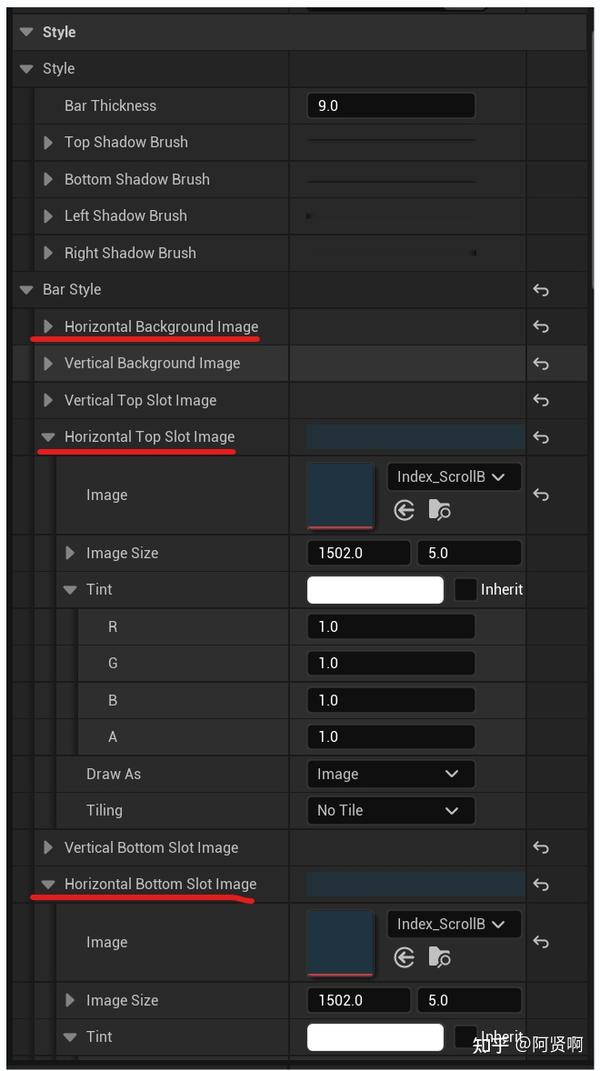Browse to Index_ScrollB in the Content Browser
600x1071 pixels.
coord(439,510)
